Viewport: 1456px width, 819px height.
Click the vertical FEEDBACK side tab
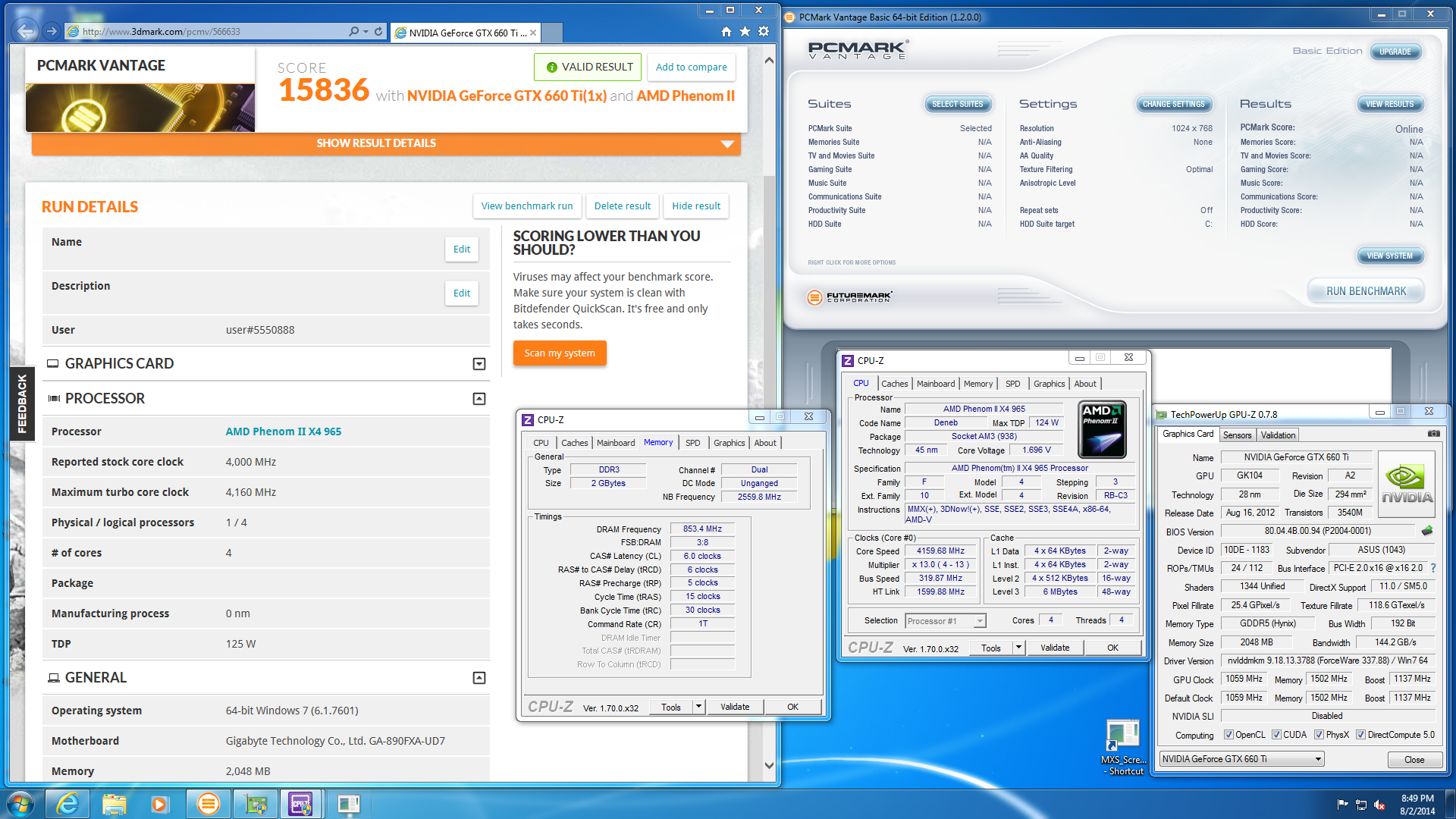(x=22, y=403)
